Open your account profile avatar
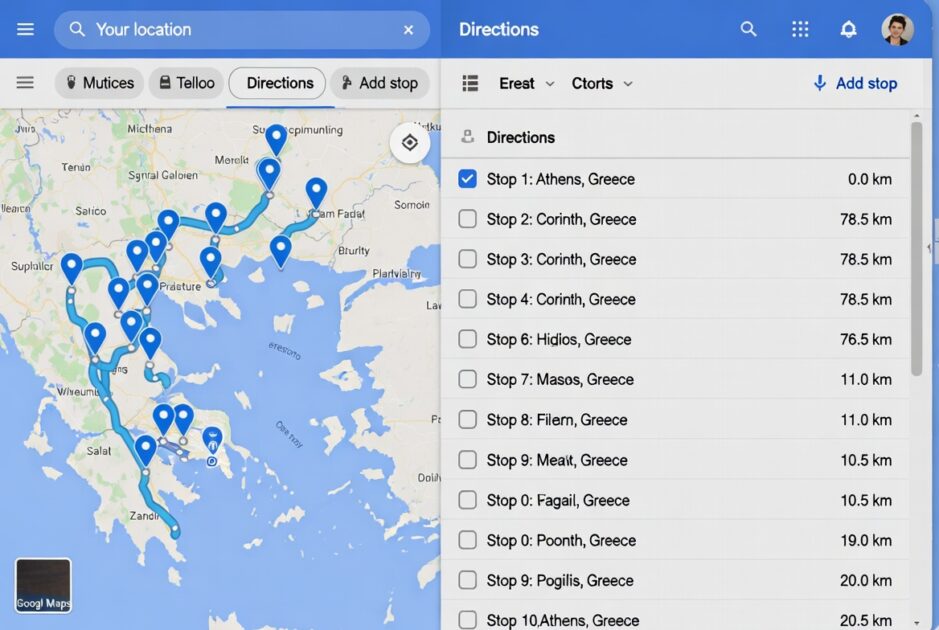The image size is (939, 630). (897, 29)
